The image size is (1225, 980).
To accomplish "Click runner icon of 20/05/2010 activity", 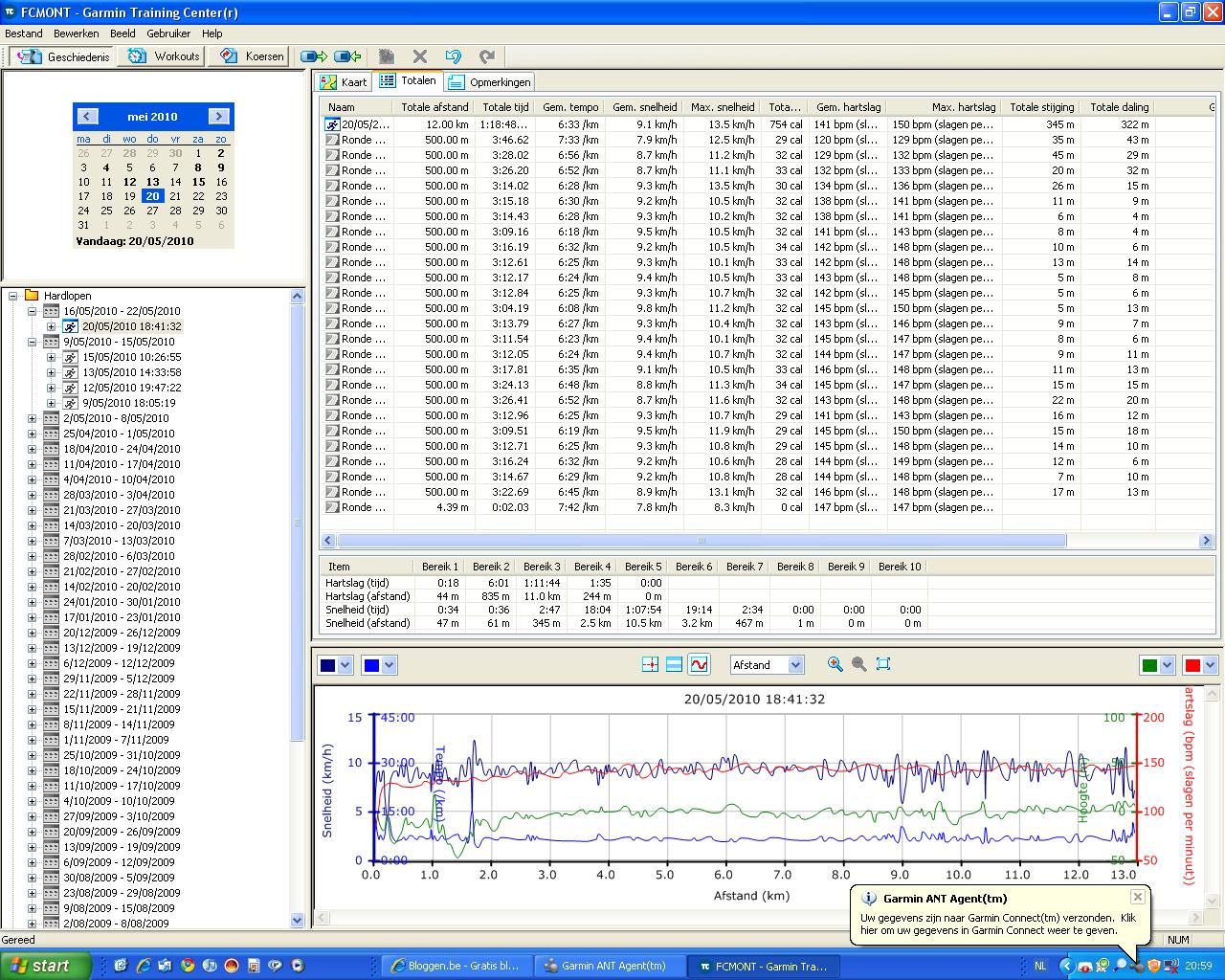I will [x=71, y=326].
